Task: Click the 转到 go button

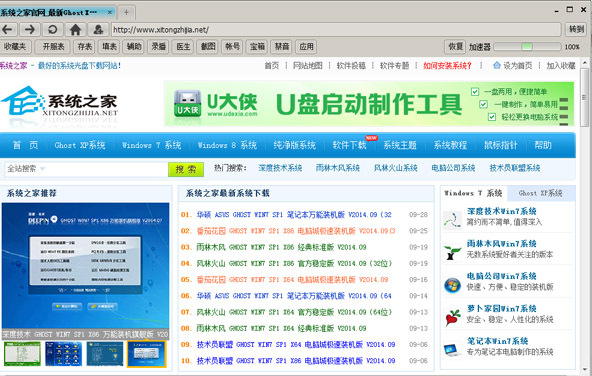Action: [x=576, y=29]
